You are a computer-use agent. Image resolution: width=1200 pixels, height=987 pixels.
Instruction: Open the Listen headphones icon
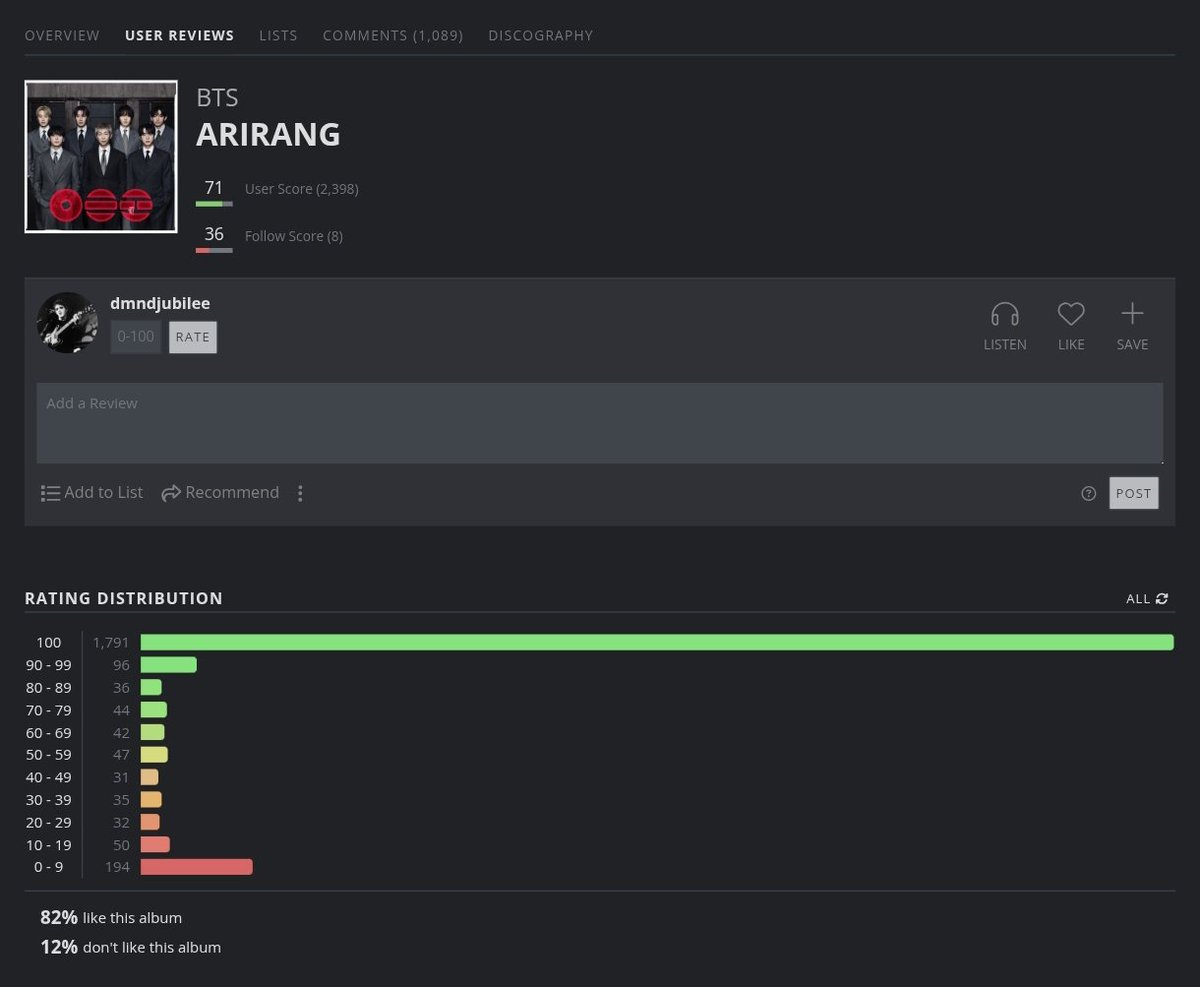click(x=1005, y=315)
